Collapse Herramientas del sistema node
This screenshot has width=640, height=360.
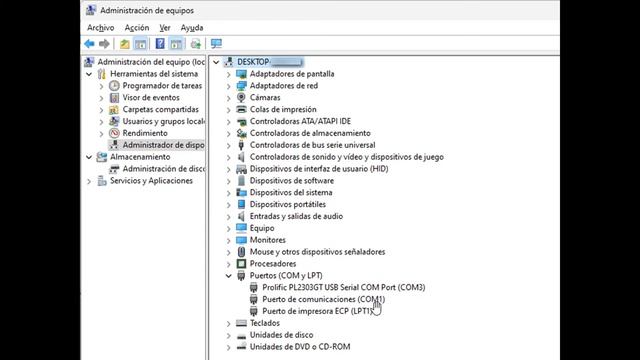coord(89,74)
